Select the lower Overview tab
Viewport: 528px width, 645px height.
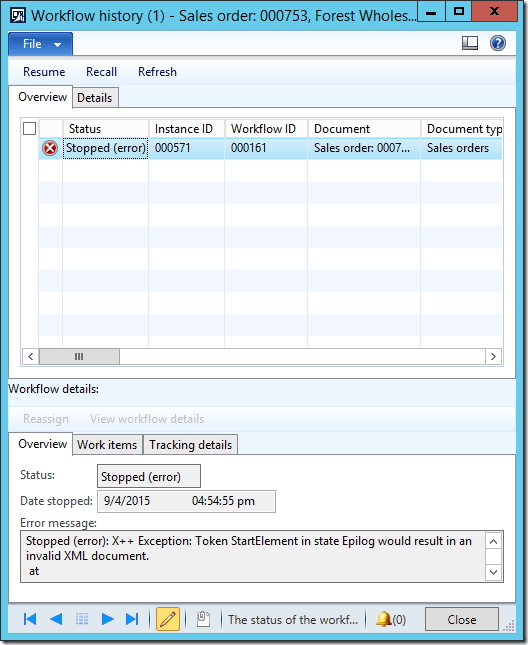pyautogui.click(x=42, y=444)
